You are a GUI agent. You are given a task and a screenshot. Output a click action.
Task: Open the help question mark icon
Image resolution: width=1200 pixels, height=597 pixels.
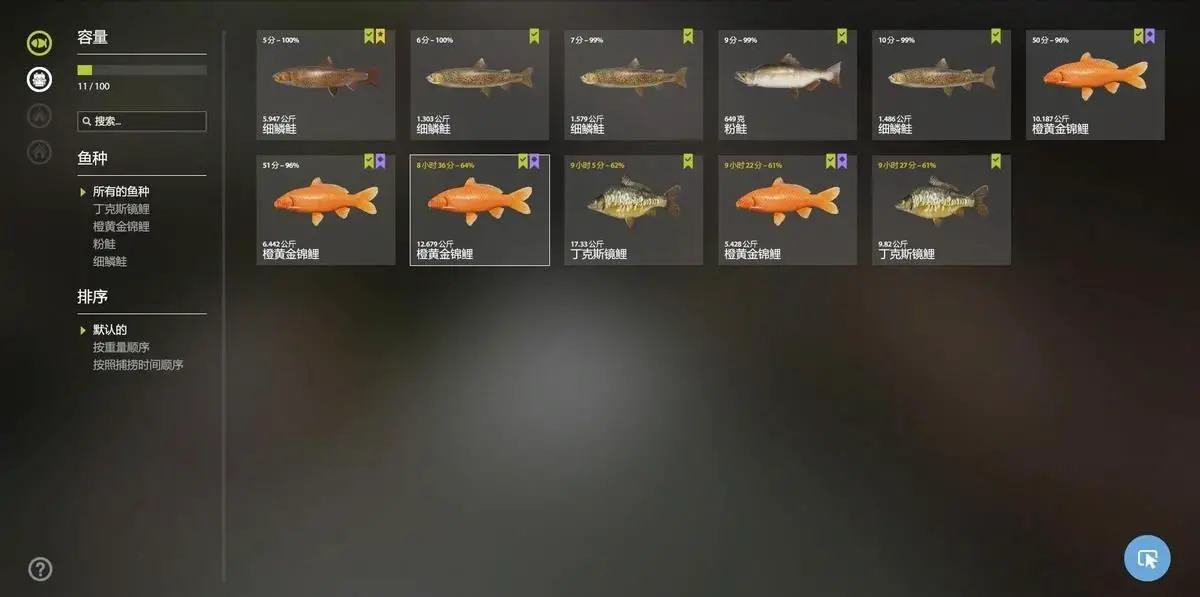coord(40,569)
